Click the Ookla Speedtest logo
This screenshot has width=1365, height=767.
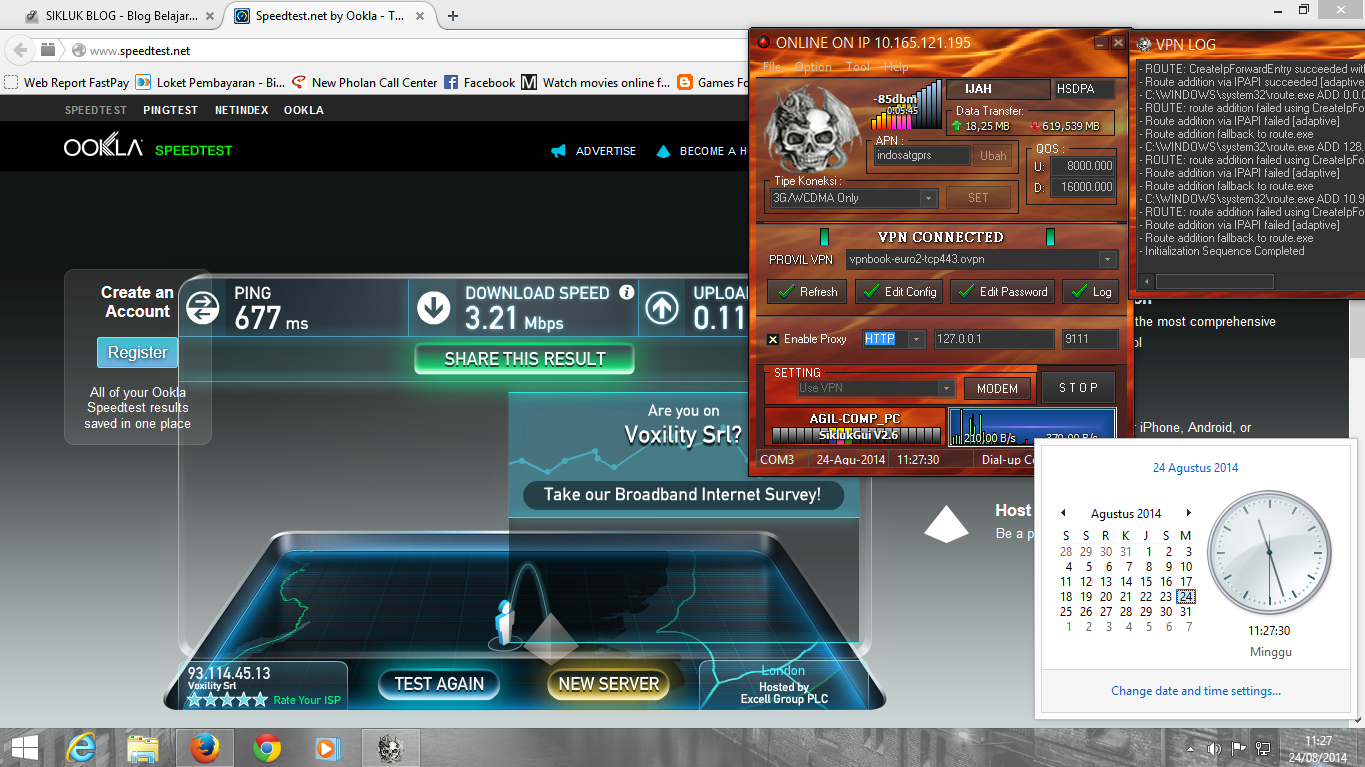pyautogui.click(x=148, y=148)
